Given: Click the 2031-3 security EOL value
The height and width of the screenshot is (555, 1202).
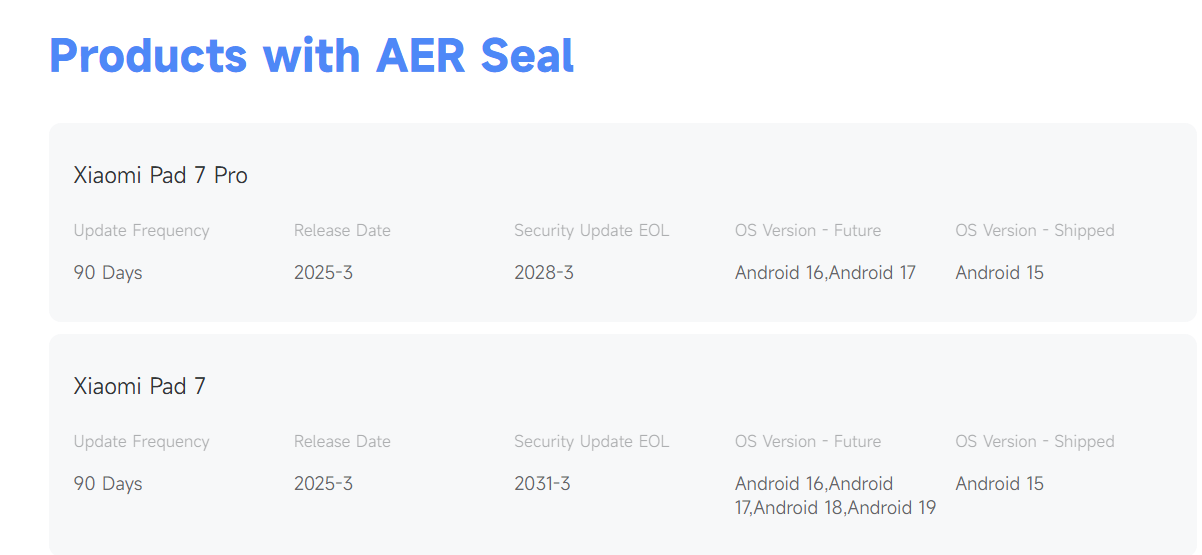Looking at the screenshot, I should click(542, 483).
